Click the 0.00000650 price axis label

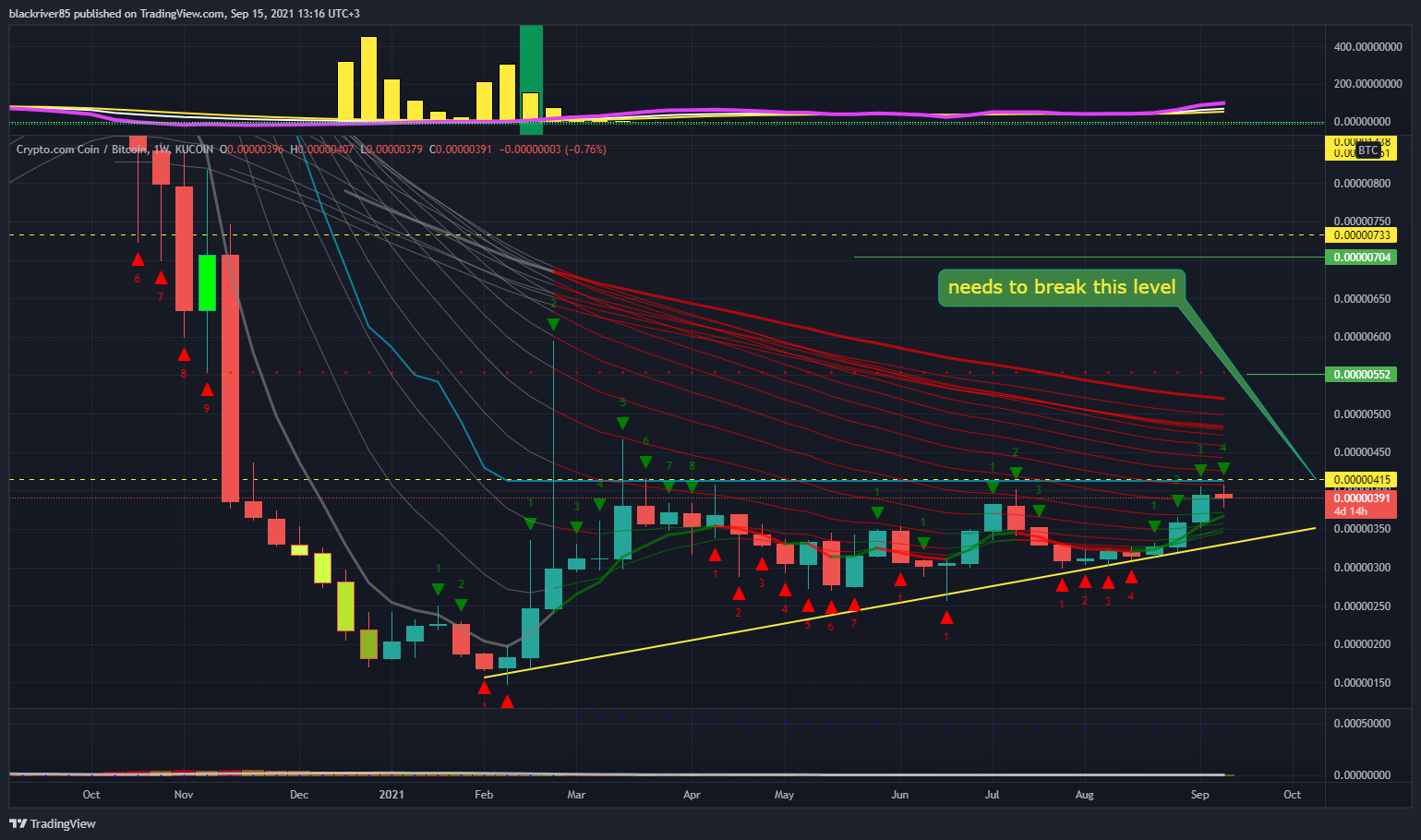click(x=1362, y=299)
